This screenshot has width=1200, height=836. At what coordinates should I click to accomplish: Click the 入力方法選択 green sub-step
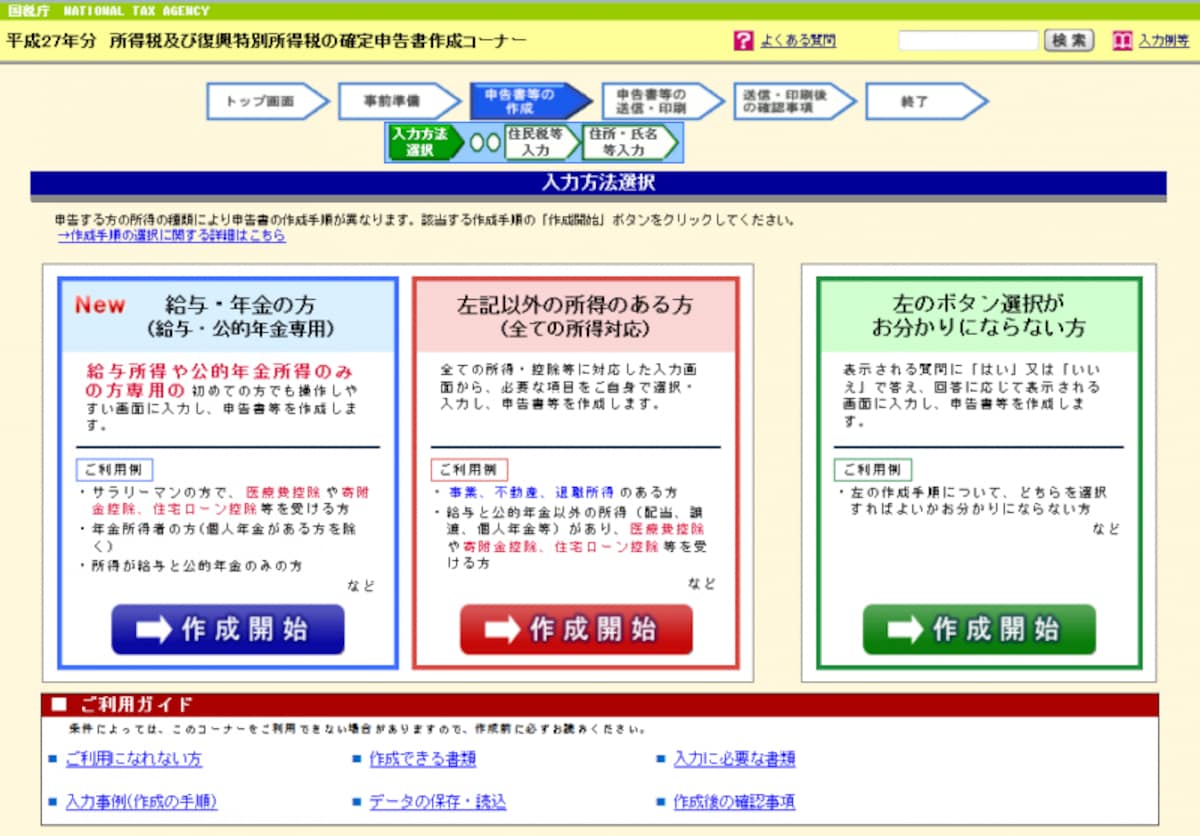(425, 142)
